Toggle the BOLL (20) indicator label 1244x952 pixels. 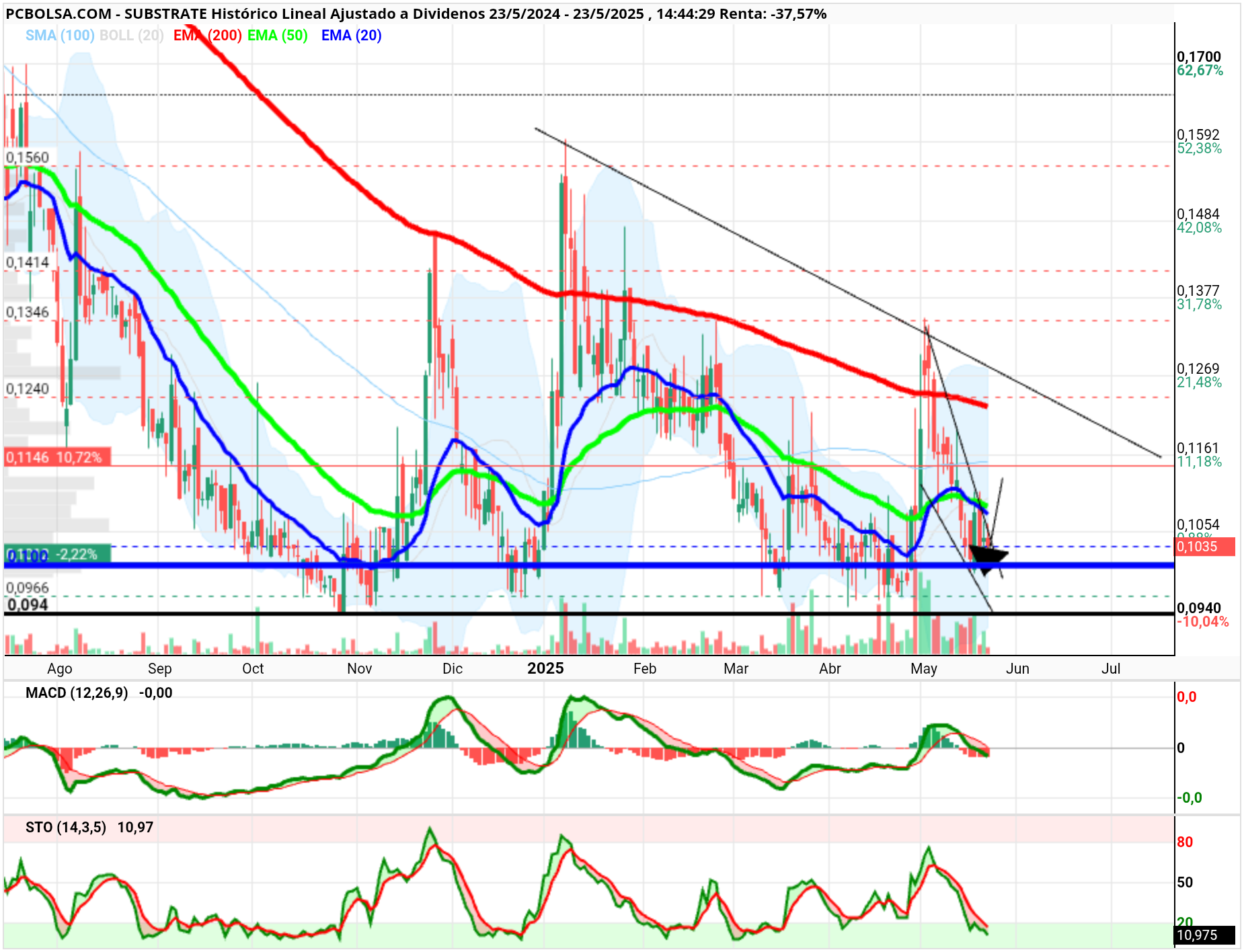point(132,36)
